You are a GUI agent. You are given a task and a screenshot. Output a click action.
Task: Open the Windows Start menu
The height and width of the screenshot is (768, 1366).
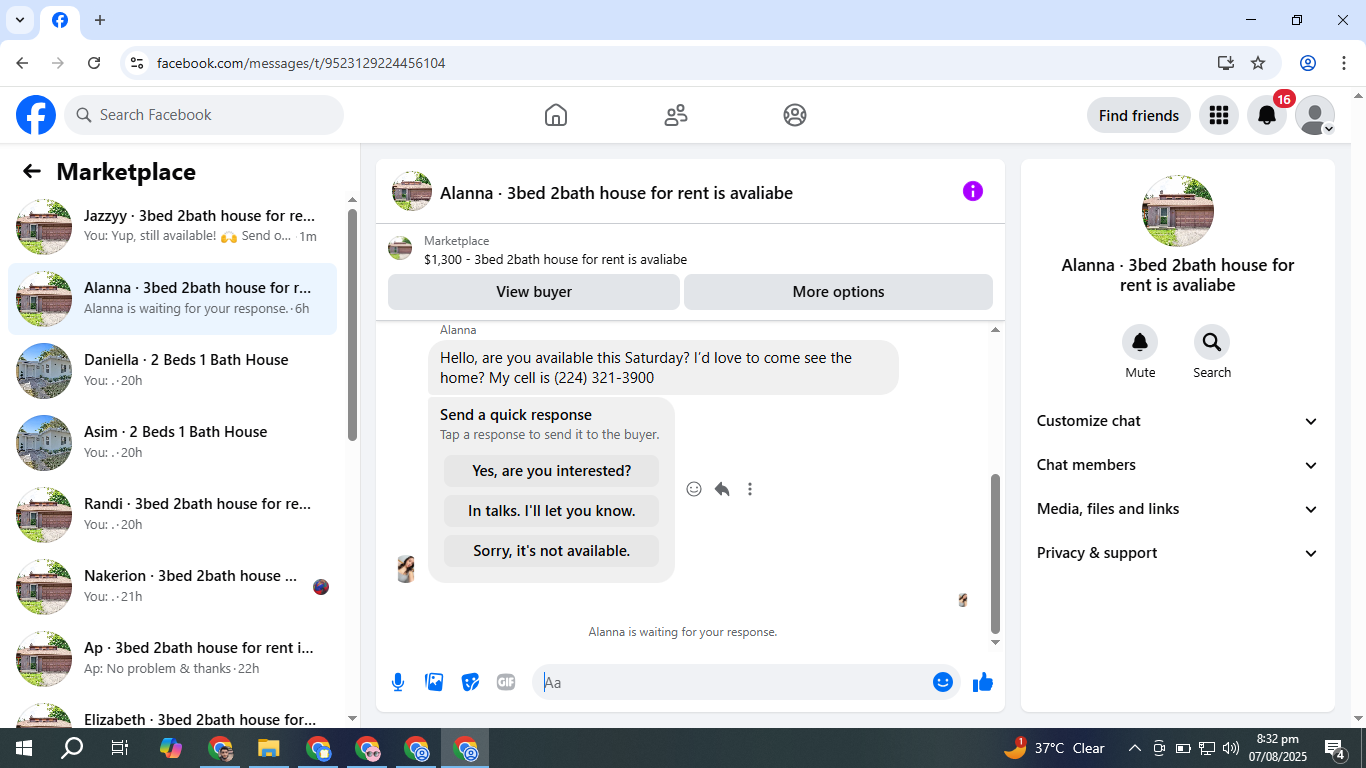[23, 748]
